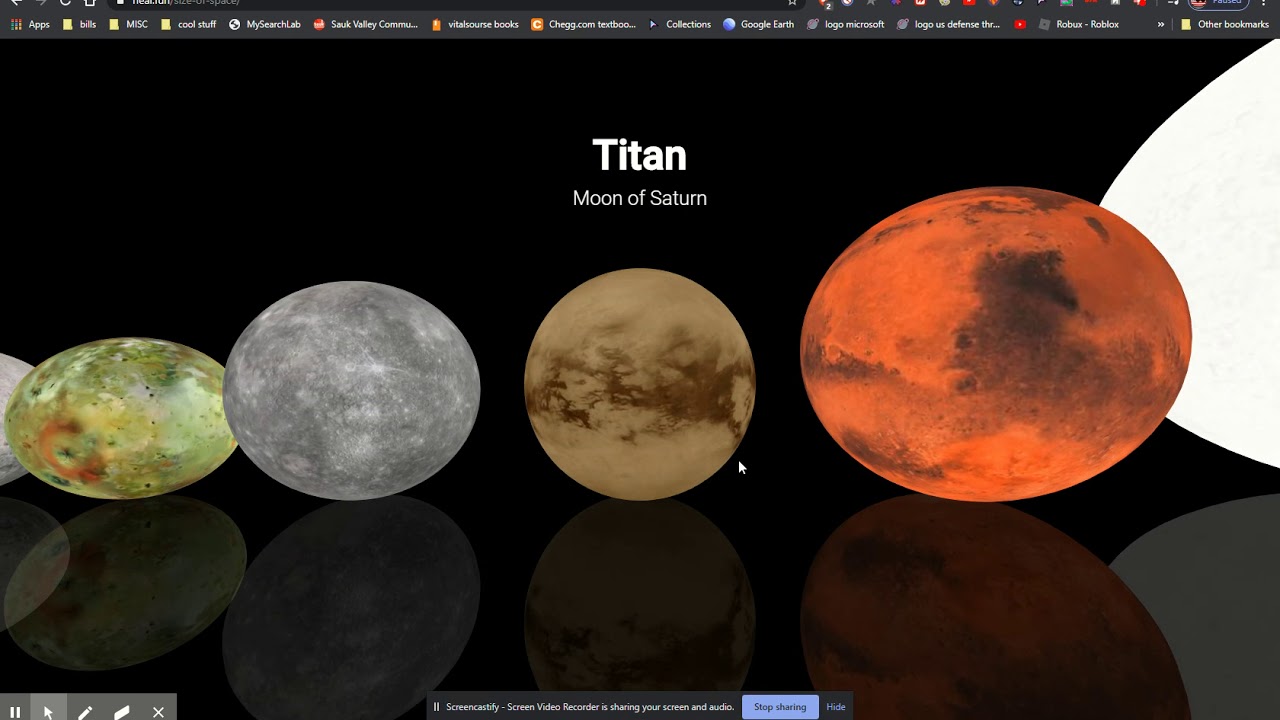Click the Titan moon sphere
The width and height of the screenshot is (1280, 720).
click(640, 384)
